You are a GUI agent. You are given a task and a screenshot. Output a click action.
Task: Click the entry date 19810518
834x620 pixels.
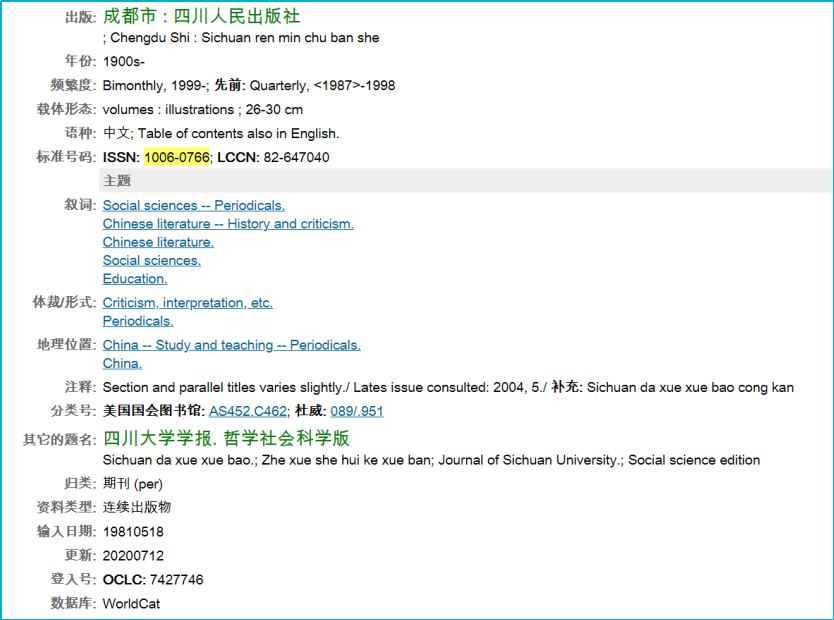click(x=133, y=532)
